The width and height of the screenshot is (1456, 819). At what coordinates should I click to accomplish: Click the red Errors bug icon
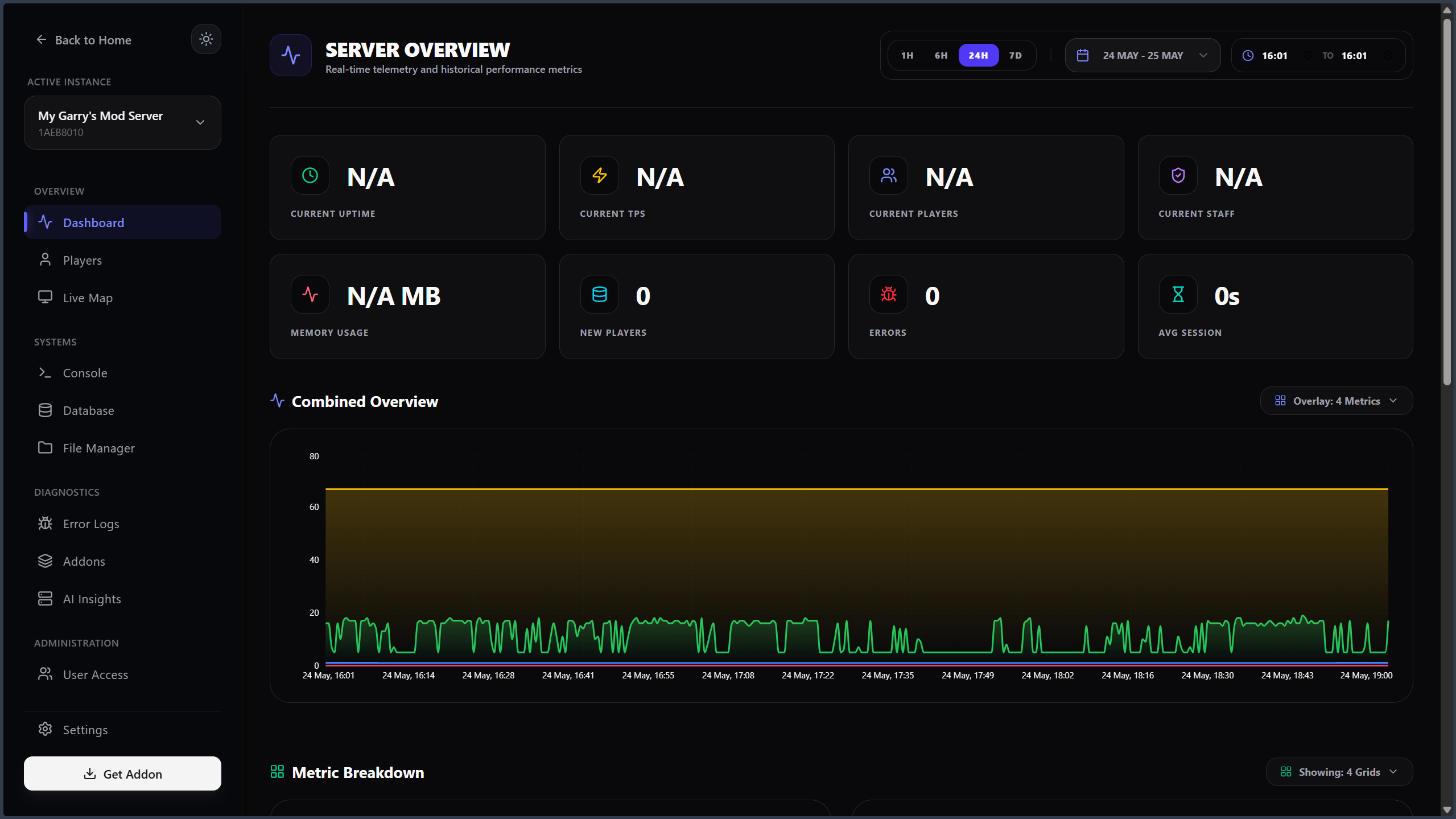(889, 294)
